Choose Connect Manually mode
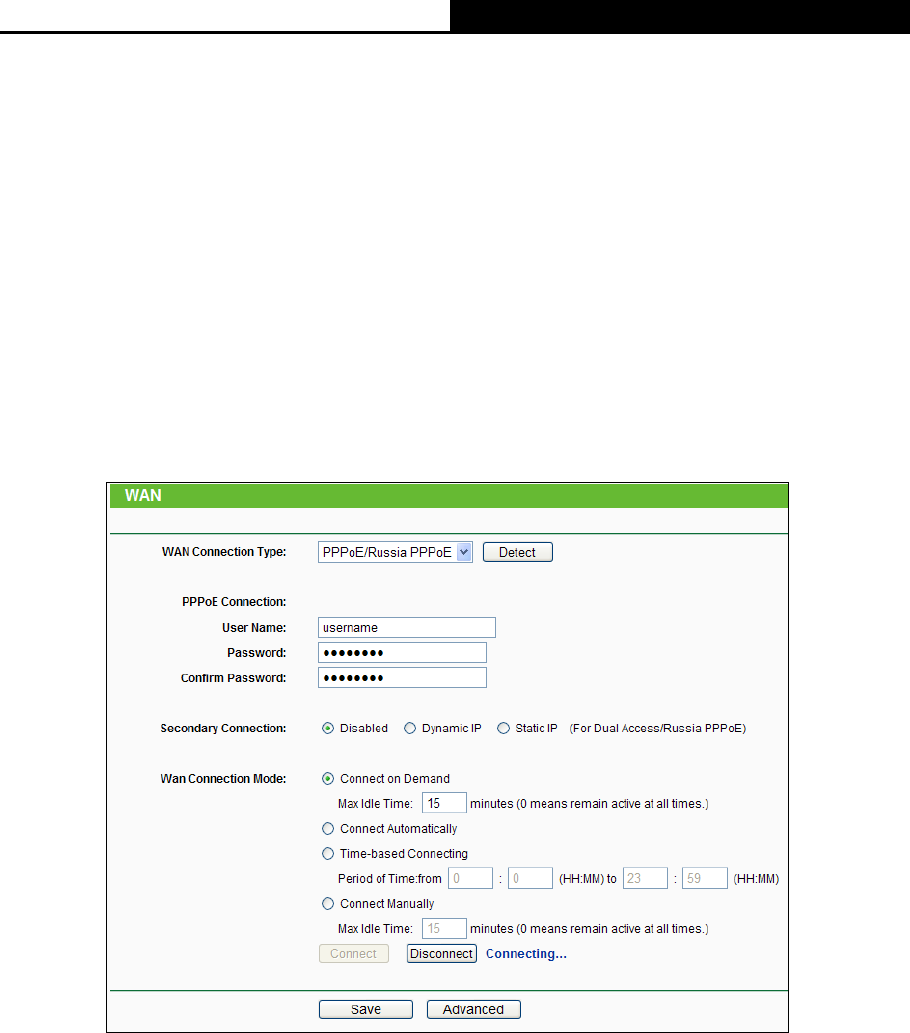Image resolution: width=910 pixels, height=1033 pixels. click(x=327, y=904)
